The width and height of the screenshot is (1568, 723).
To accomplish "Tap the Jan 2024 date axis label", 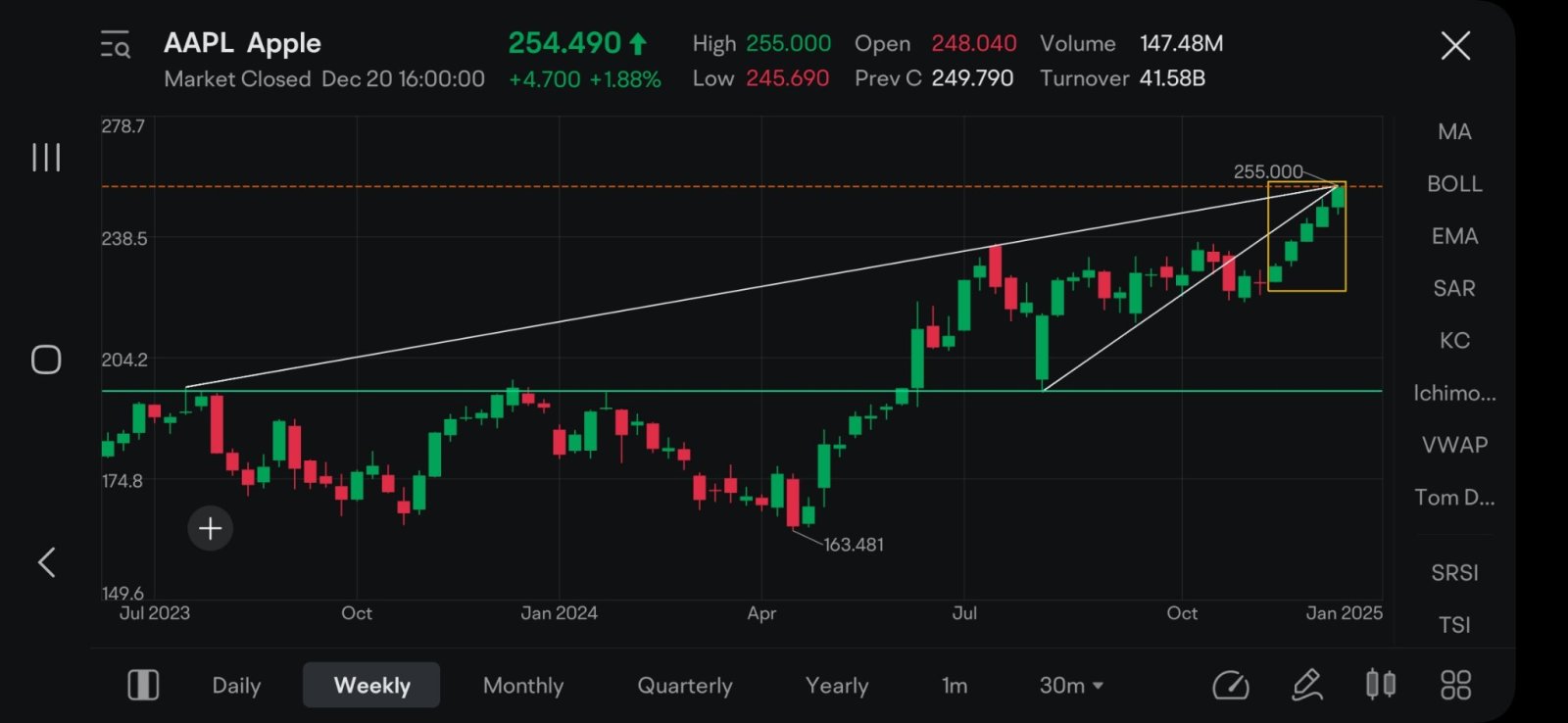I will [x=559, y=613].
